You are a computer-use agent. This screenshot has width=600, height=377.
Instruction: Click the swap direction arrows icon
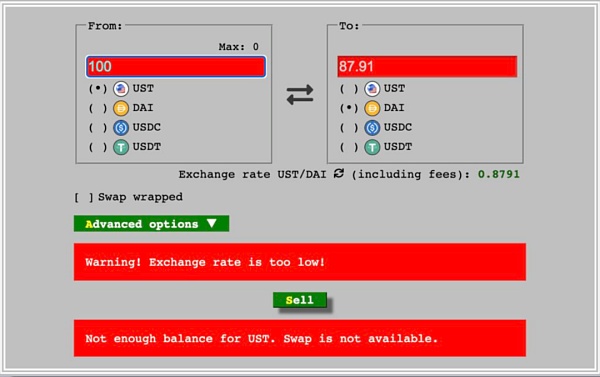300,95
